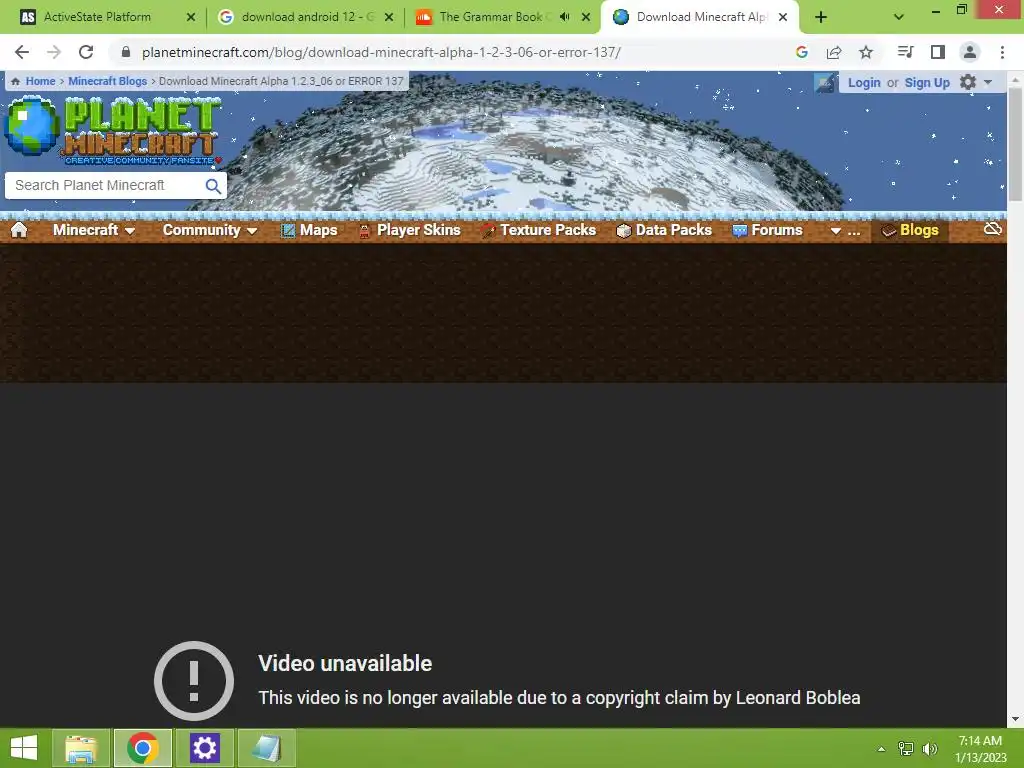Open the share page icon
This screenshot has height=768, width=1024.
coord(834,52)
